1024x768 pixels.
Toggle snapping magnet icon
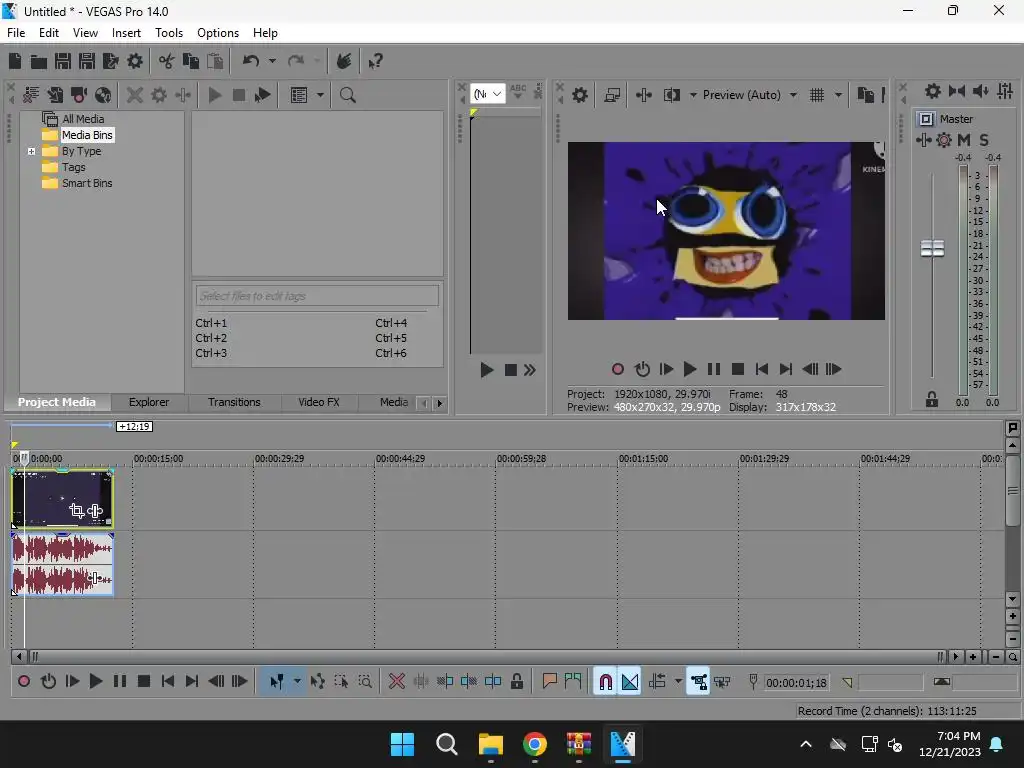click(605, 682)
